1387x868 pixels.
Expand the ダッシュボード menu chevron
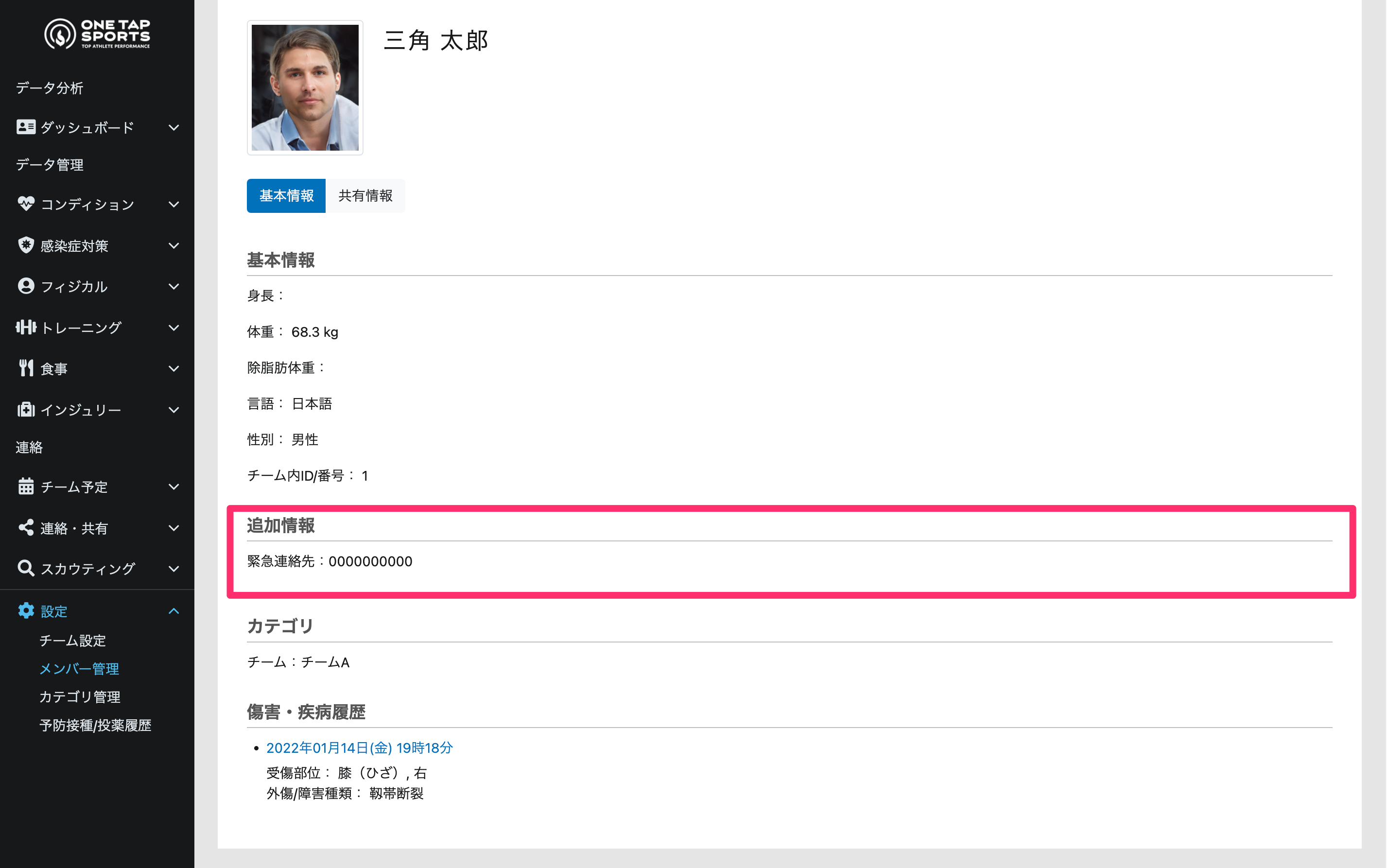(x=173, y=127)
